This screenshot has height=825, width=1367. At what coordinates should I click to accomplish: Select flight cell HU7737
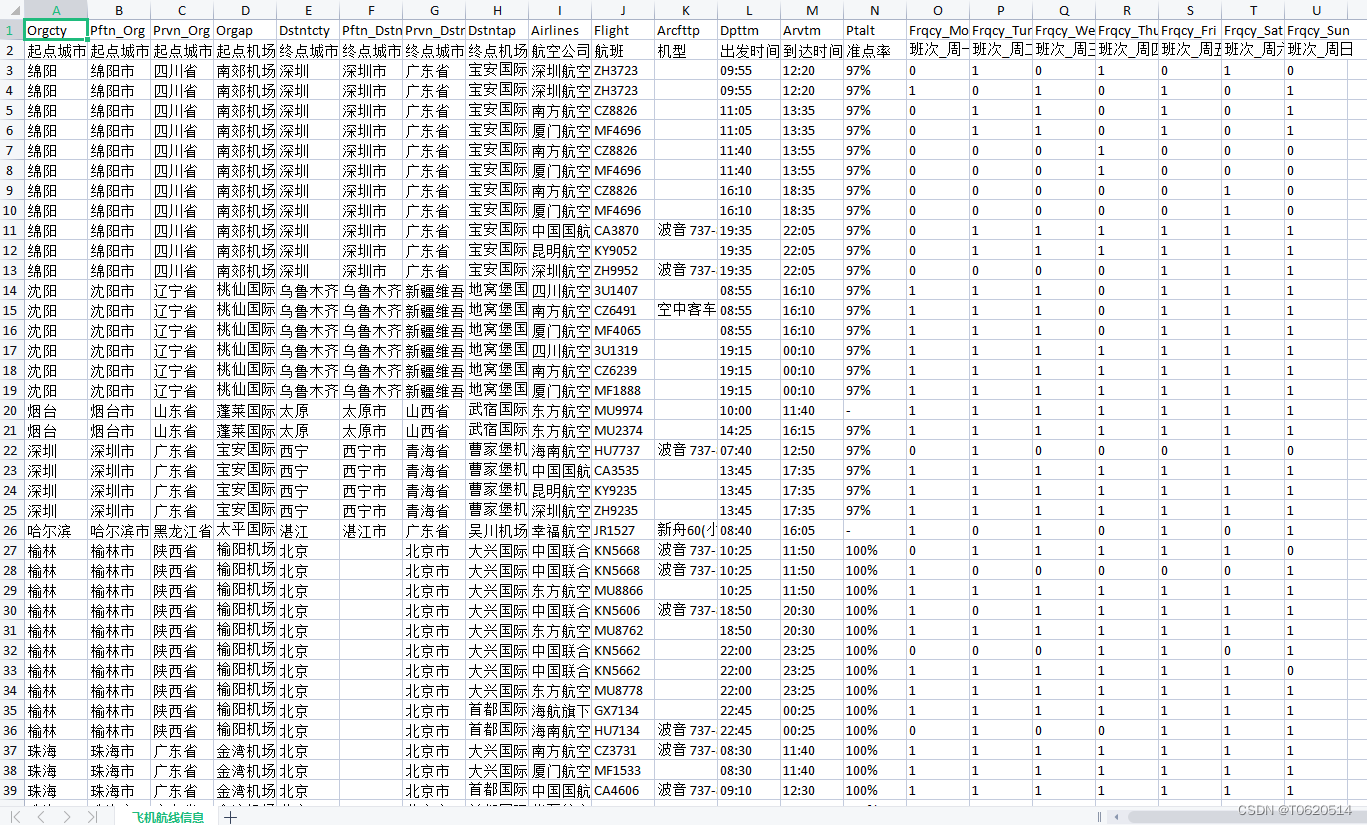click(x=623, y=450)
